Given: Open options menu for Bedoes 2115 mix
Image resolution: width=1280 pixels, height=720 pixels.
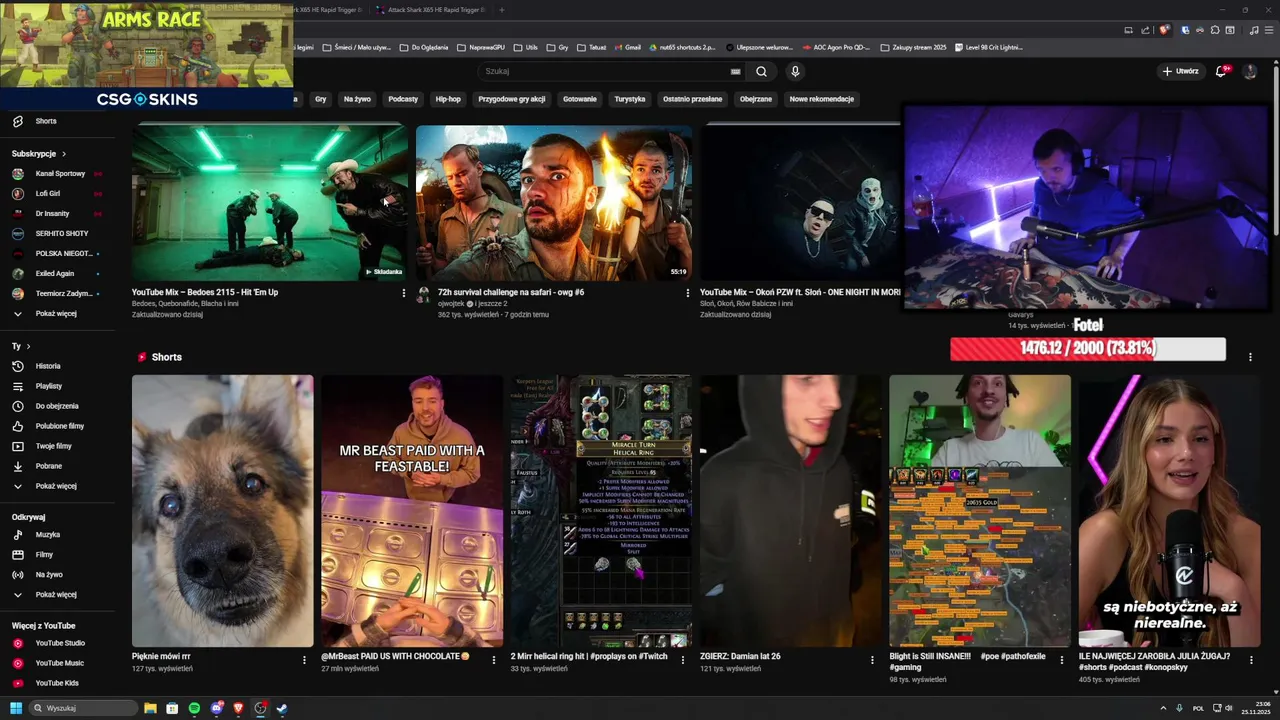Looking at the screenshot, I should tap(404, 293).
